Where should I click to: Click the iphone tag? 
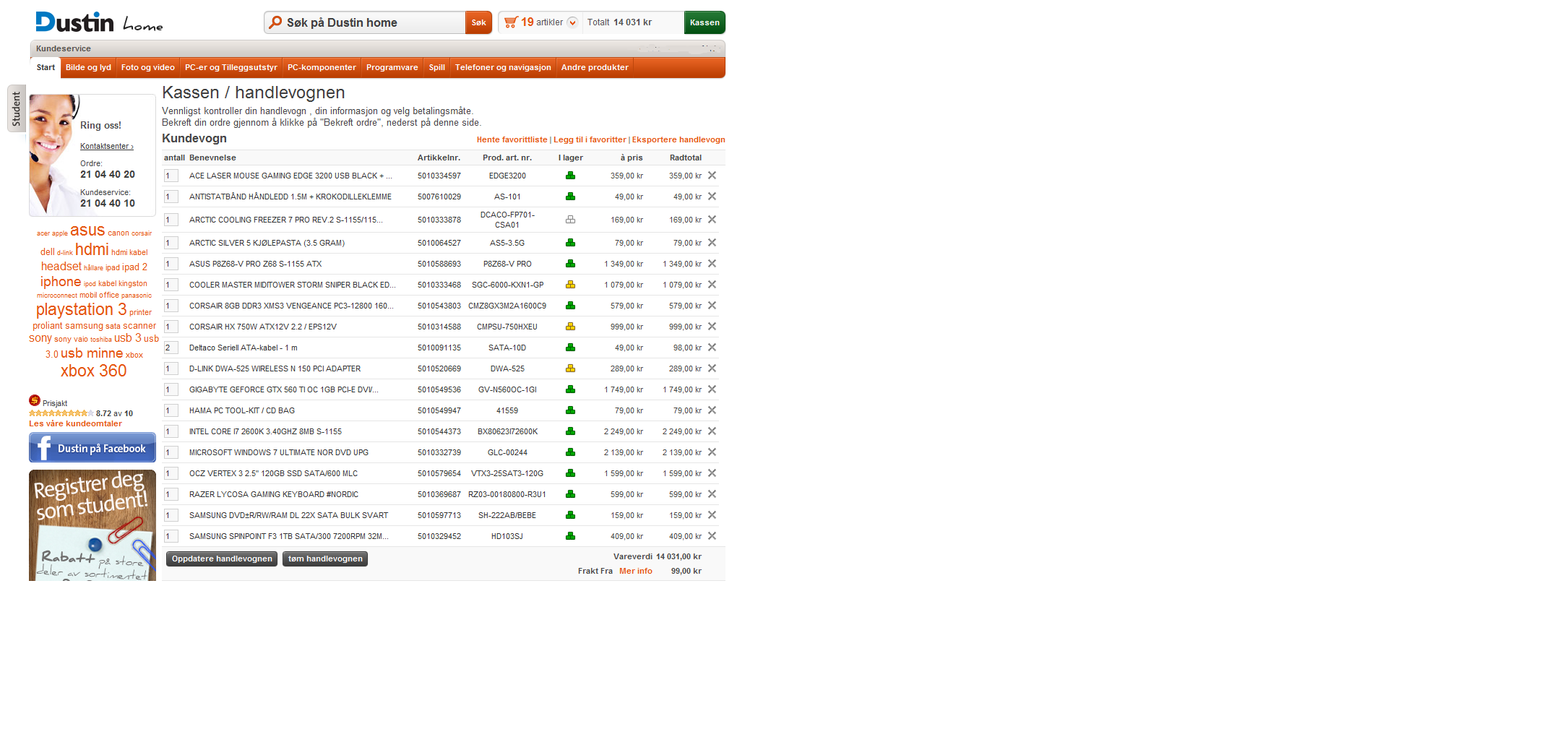point(61,282)
